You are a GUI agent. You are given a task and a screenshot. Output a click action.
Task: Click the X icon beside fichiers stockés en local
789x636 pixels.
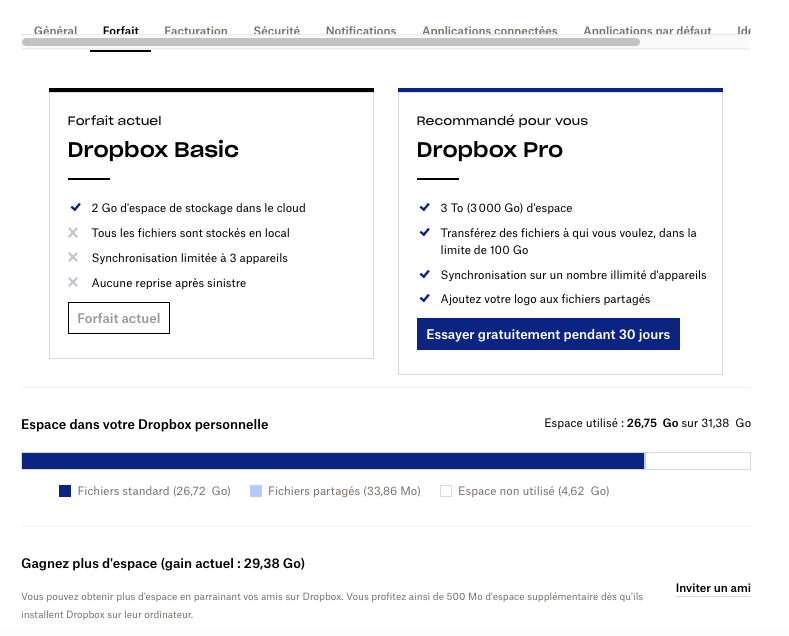[73, 232]
